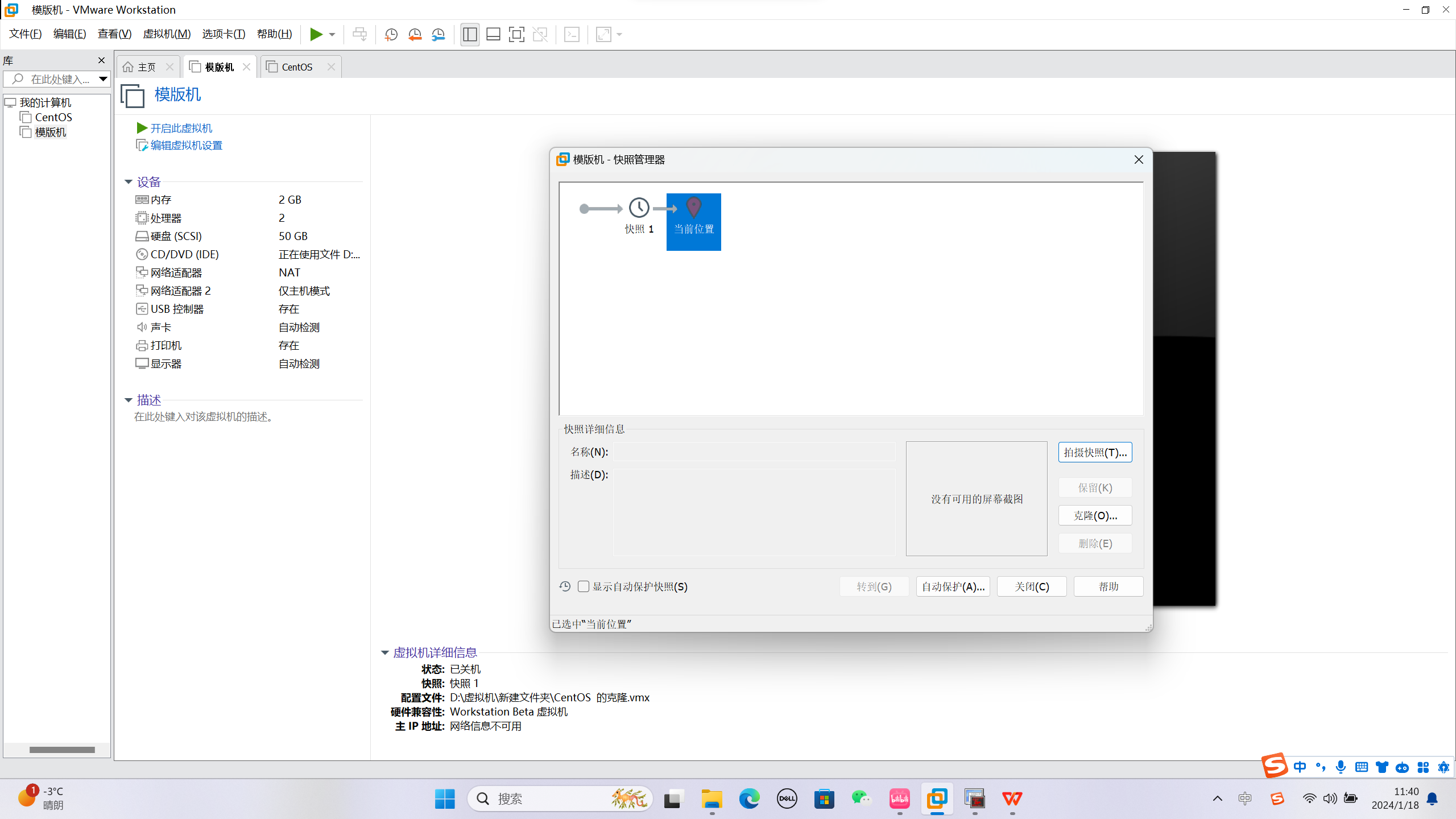Viewport: 1456px width, 819px height.
Task: Click the 打印机 device row
Action: [x=248, y=345]
